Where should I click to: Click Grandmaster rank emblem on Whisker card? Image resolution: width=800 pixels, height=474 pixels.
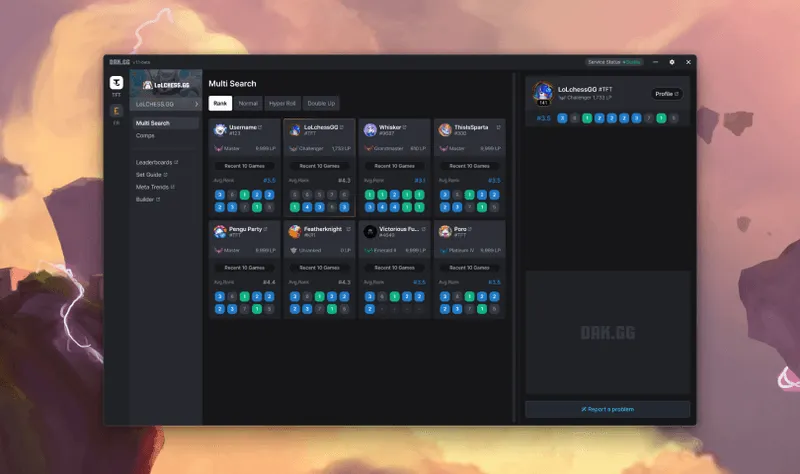click(x=368, y=148)
